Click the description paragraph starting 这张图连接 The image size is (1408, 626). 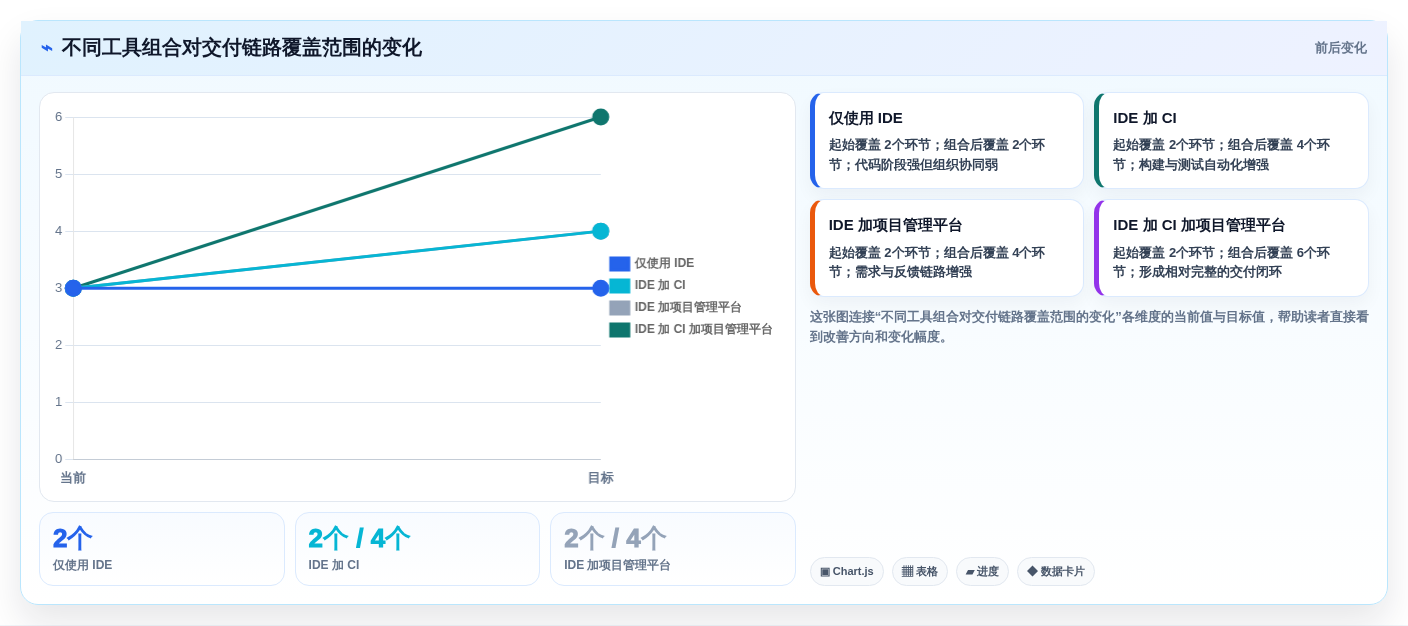click(1089, 327)
